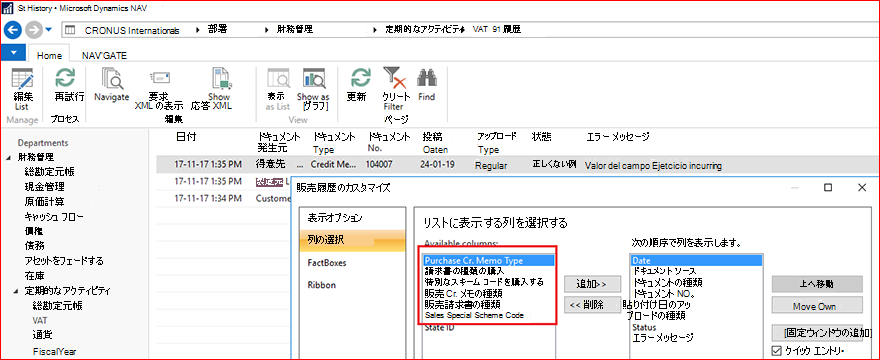
Task: Maximize the customize dialog window
Action: [x=828, y=188]
